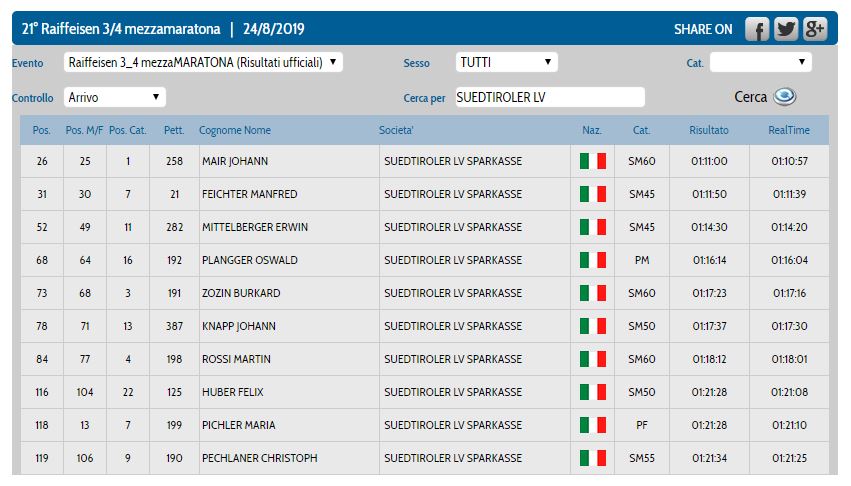Share results on Facebook

758,29
